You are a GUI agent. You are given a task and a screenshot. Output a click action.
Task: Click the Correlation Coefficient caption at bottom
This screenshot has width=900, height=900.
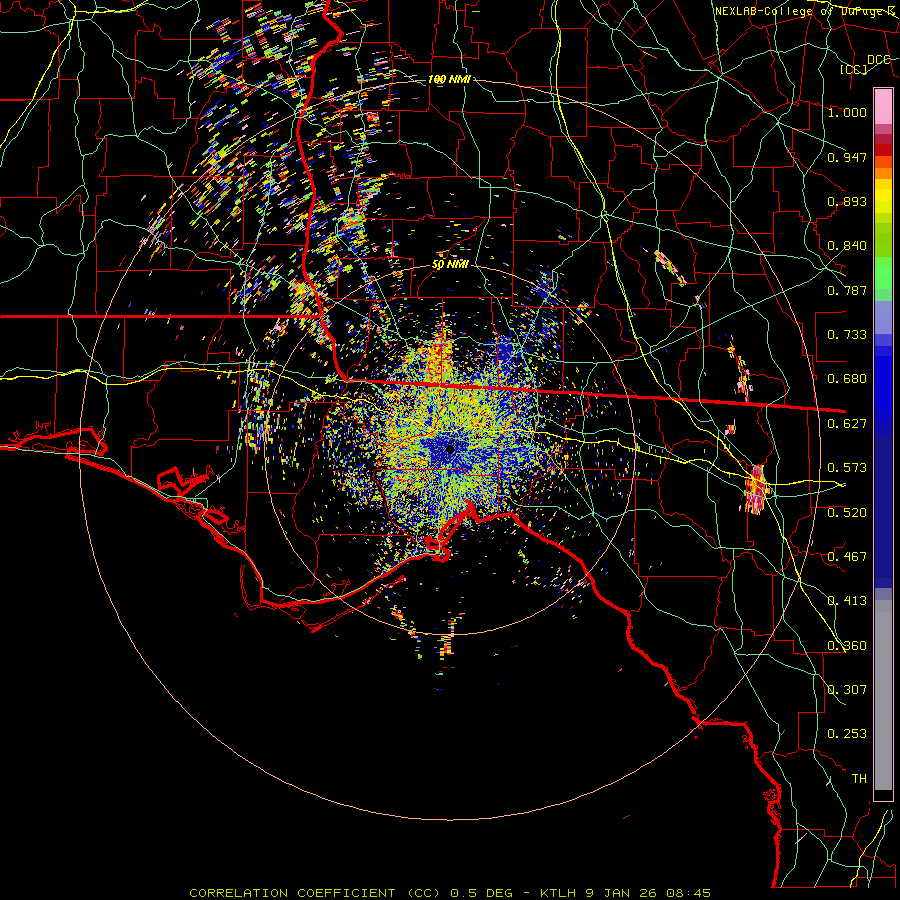pyautogui.click(x=450, y=893)
